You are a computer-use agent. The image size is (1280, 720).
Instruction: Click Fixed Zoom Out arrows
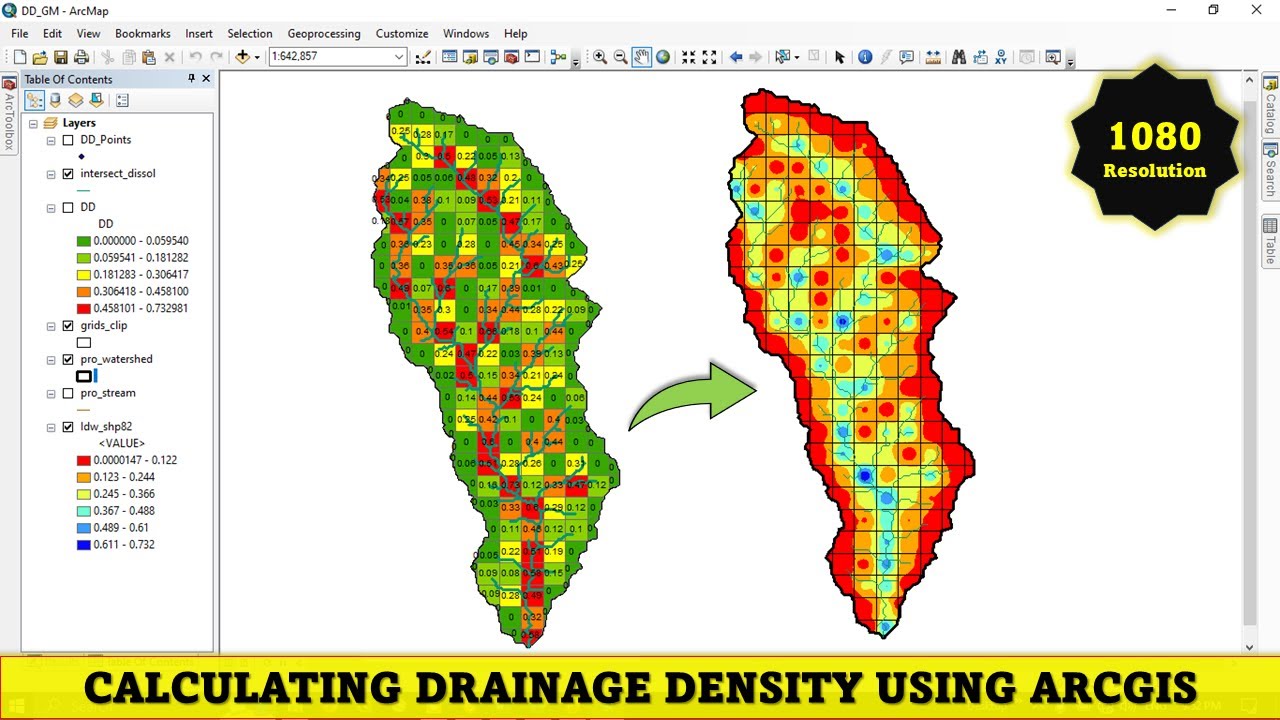coord(710,57)
